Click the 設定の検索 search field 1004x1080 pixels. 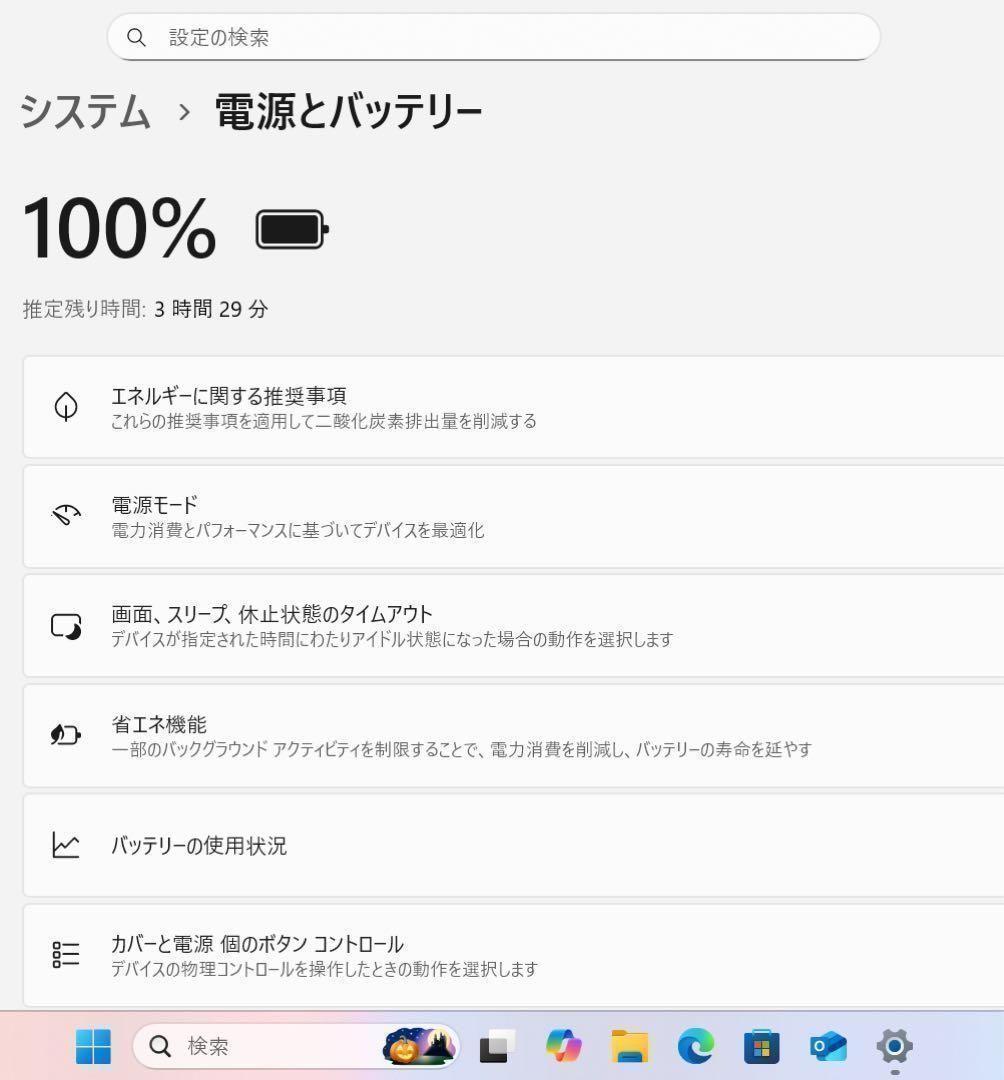[x=493, y=38]
